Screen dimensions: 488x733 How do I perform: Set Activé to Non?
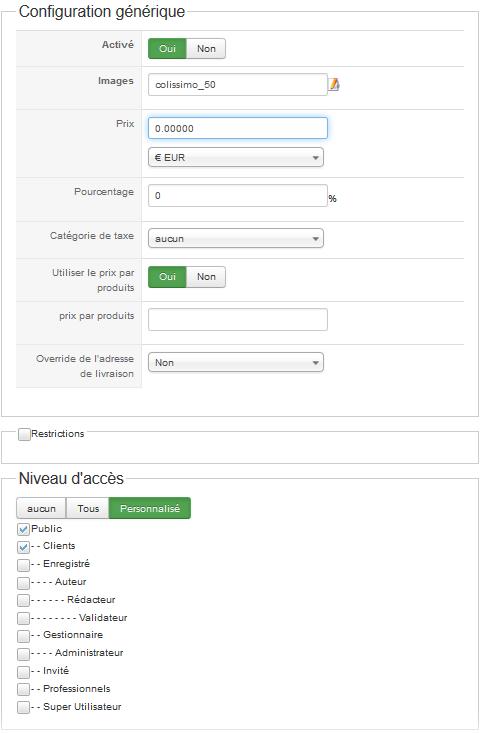tap(206, 49)
